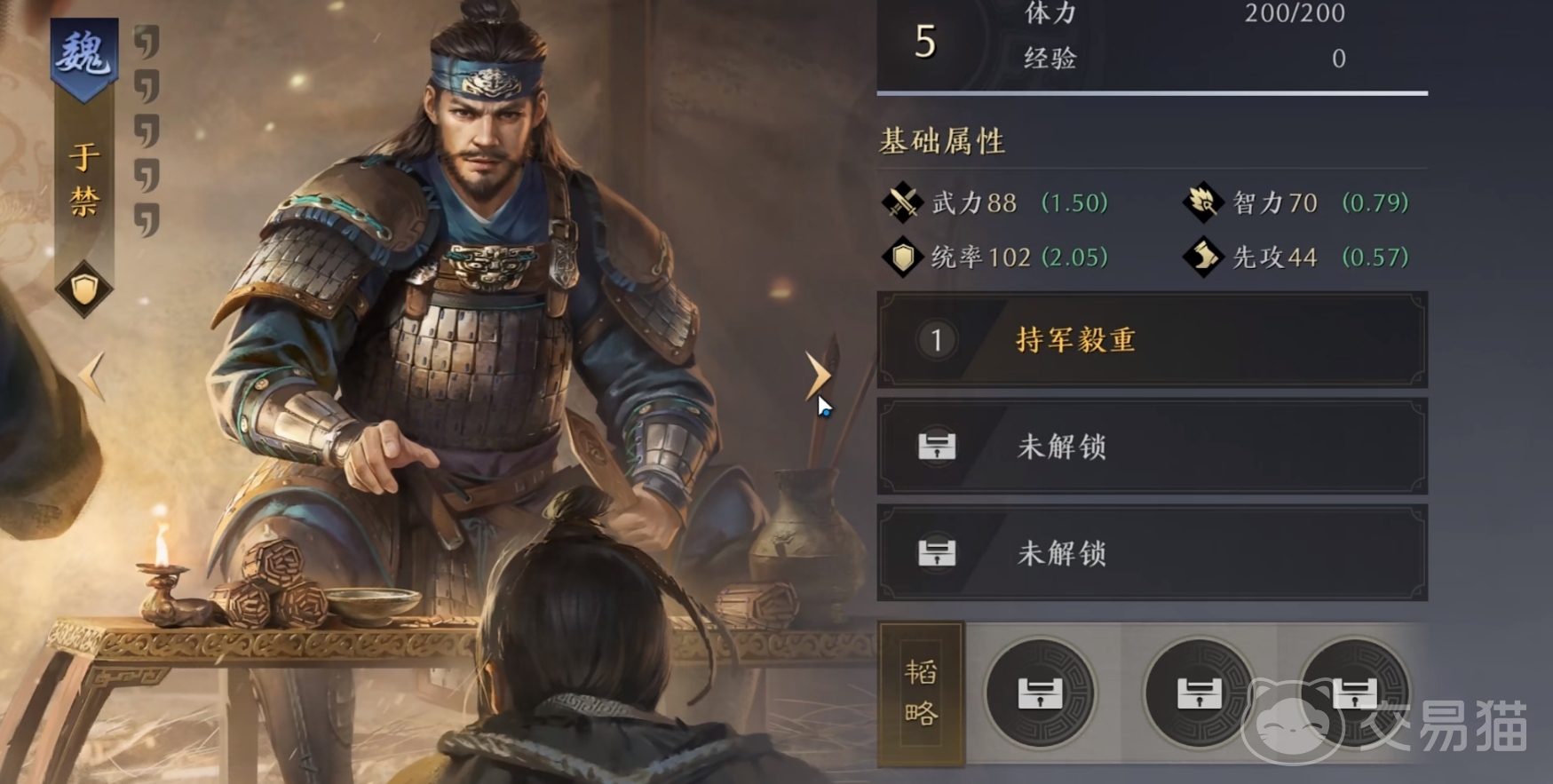This screenshot has height=784, width=1553.
Task: Click the 统率 shield attribute icon
Action: (902, 257)
